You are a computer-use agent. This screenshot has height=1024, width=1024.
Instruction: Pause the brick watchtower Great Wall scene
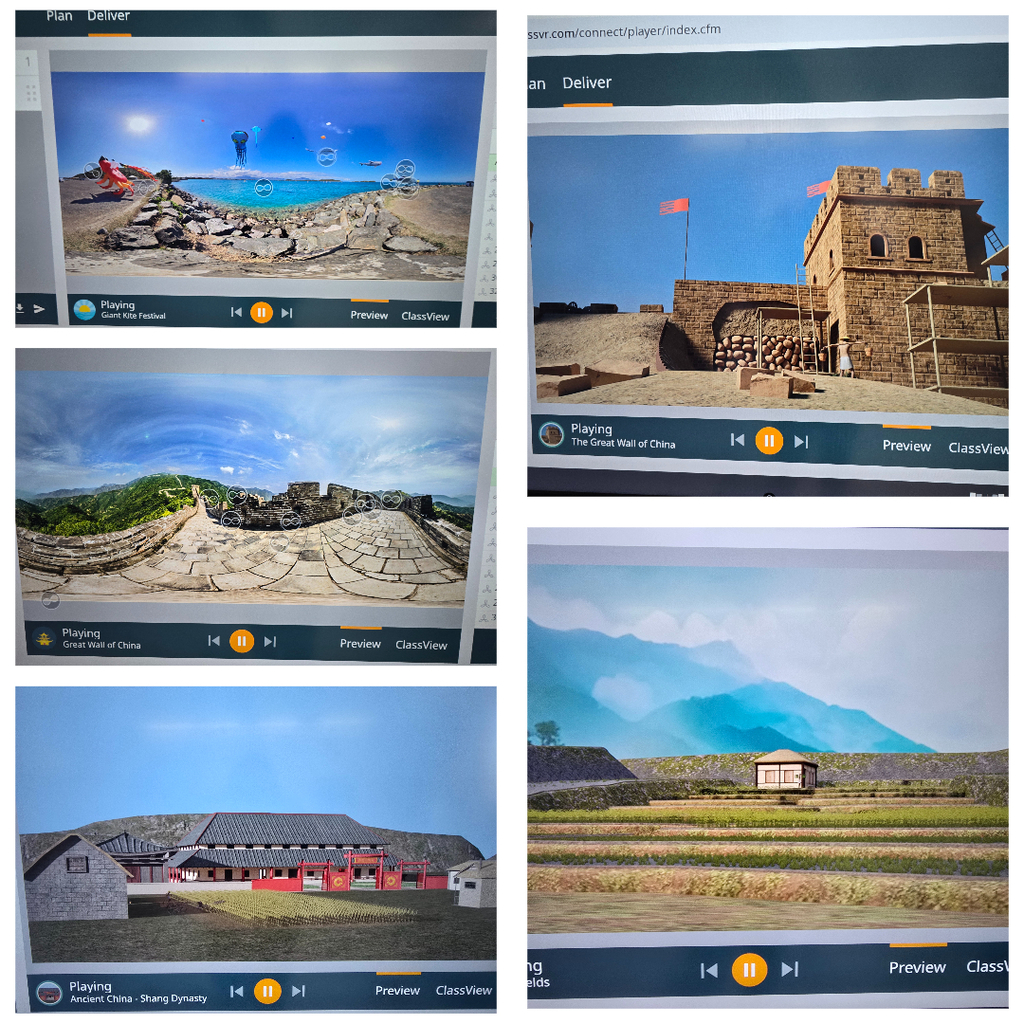pos(768,440)
